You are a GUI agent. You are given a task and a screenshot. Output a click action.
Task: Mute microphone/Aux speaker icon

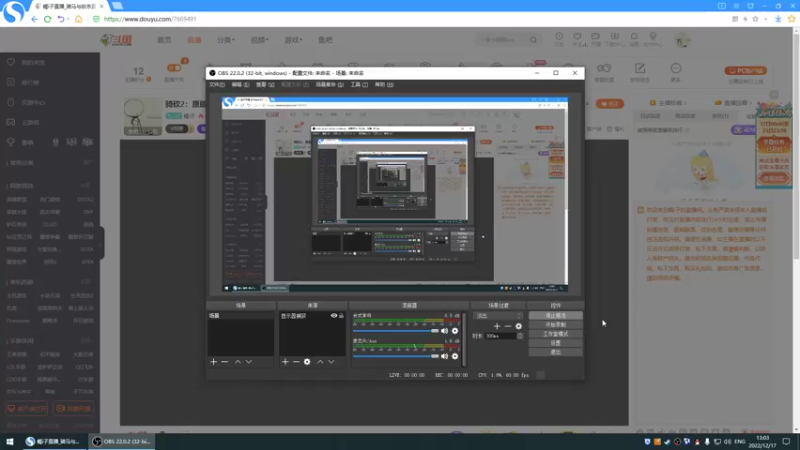click(444, 356)
